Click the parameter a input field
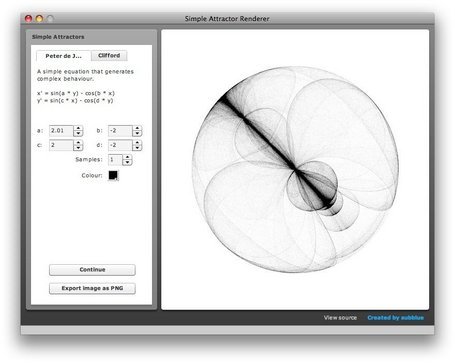This screenshot has width=455, height=363. point(61,131)
